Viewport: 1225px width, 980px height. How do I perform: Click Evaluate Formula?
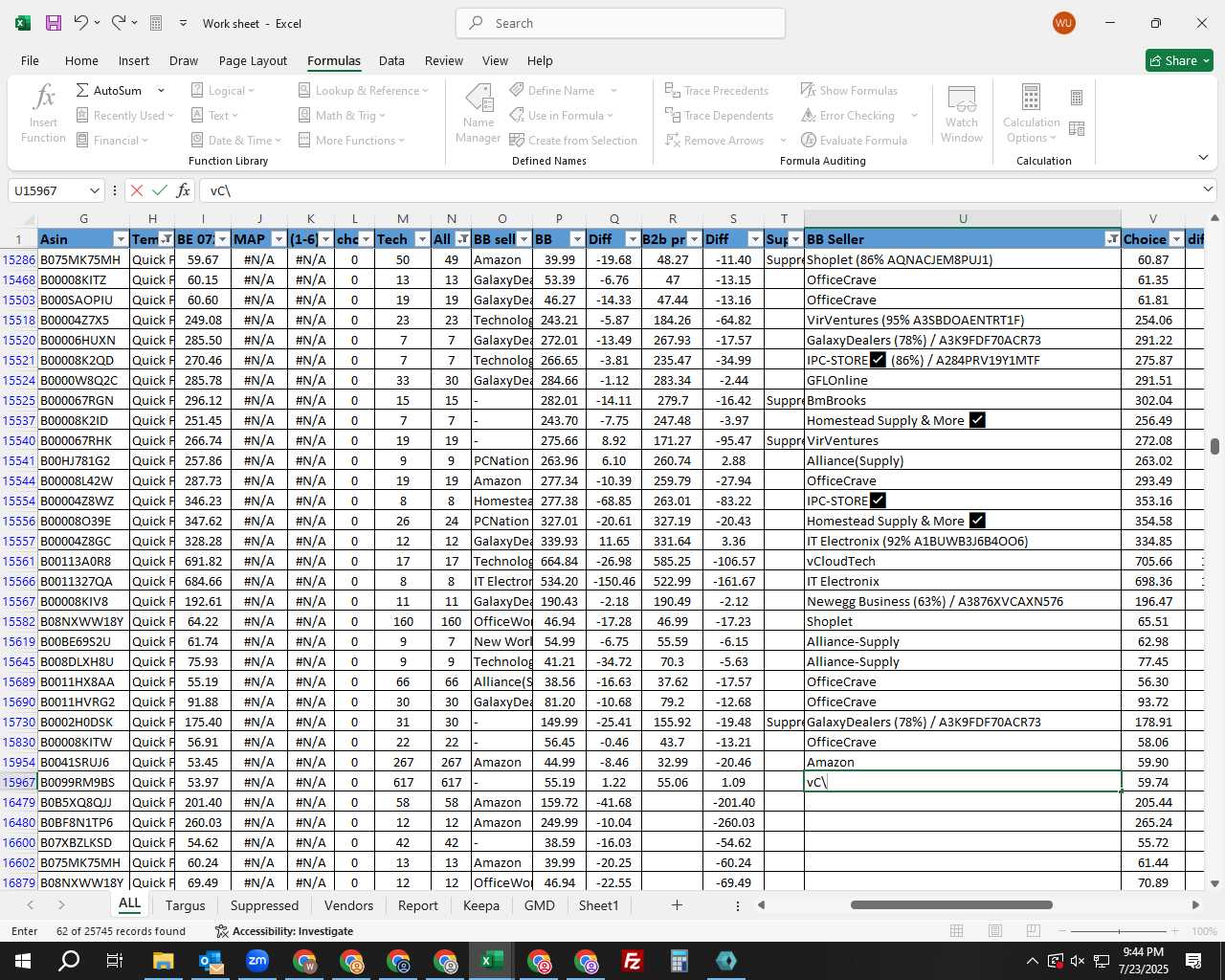click(x=854, y=140)
